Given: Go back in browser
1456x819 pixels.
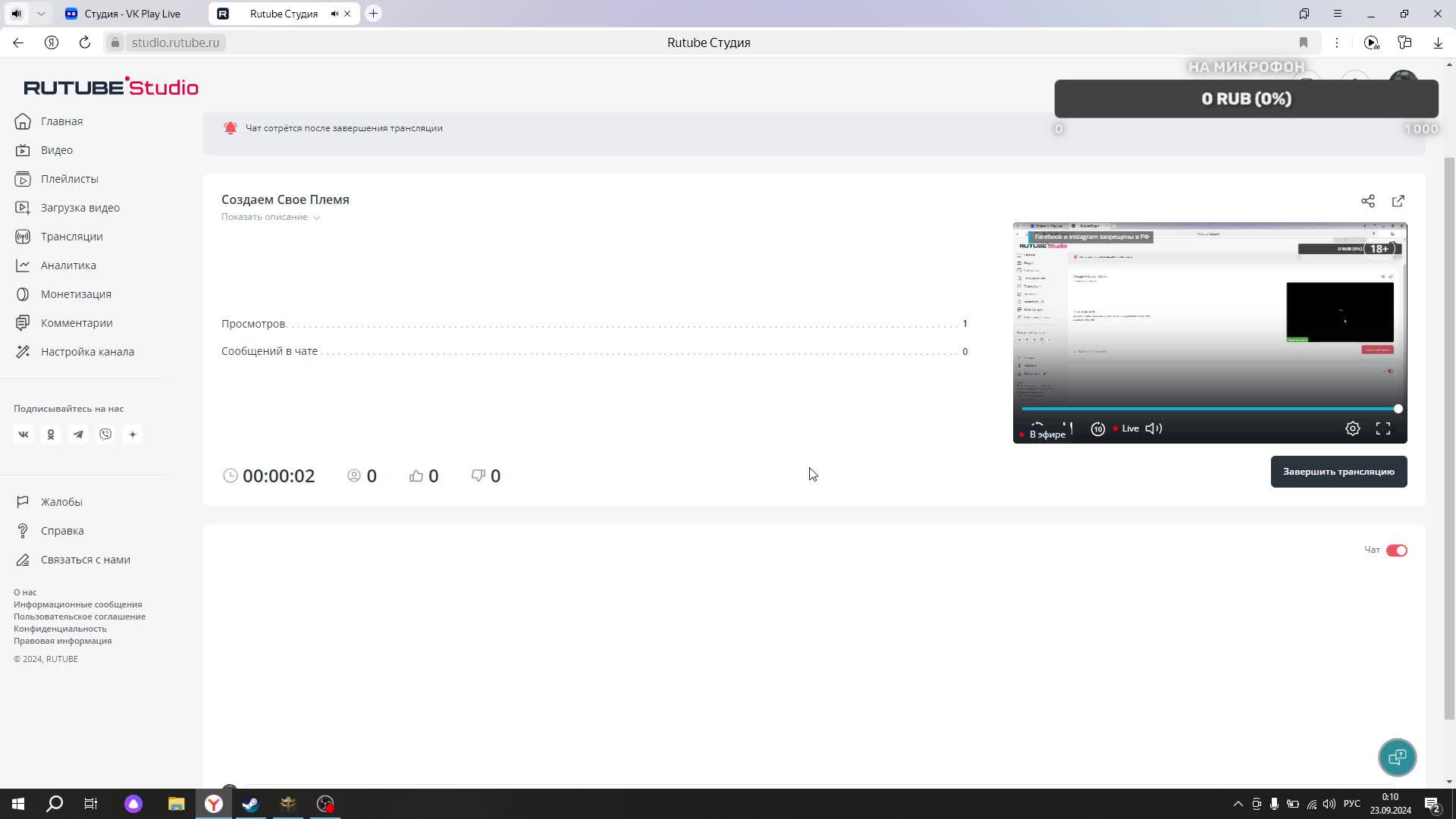Looking at the screenshot, I should pyautogui.click(x=18, y=42).
